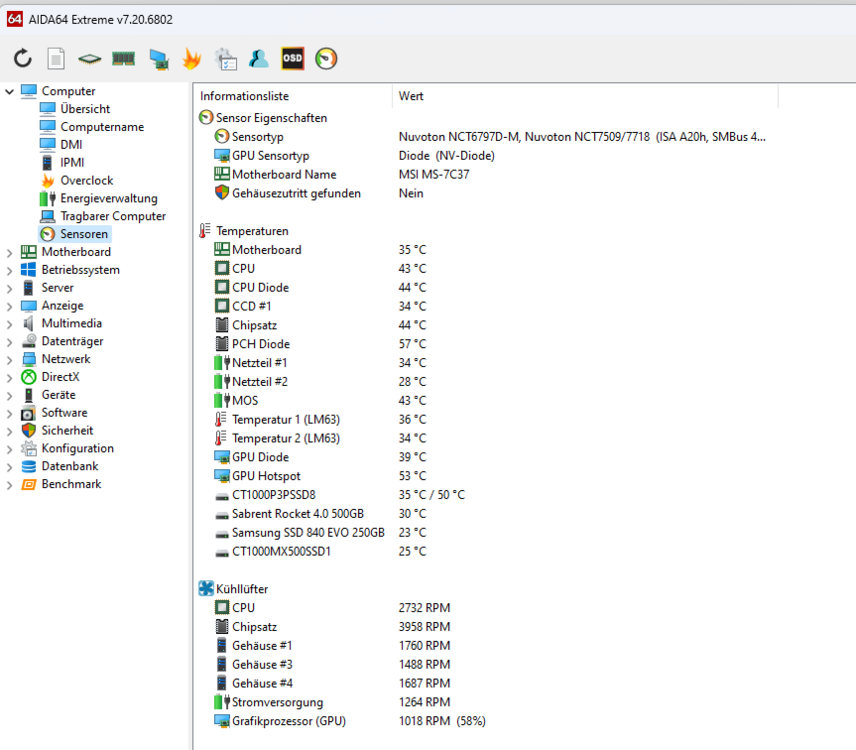Screen dimensions: 856x750
Task: Collapse the Computer tree node
Action: pyautogui.click(x=10, y=90)
